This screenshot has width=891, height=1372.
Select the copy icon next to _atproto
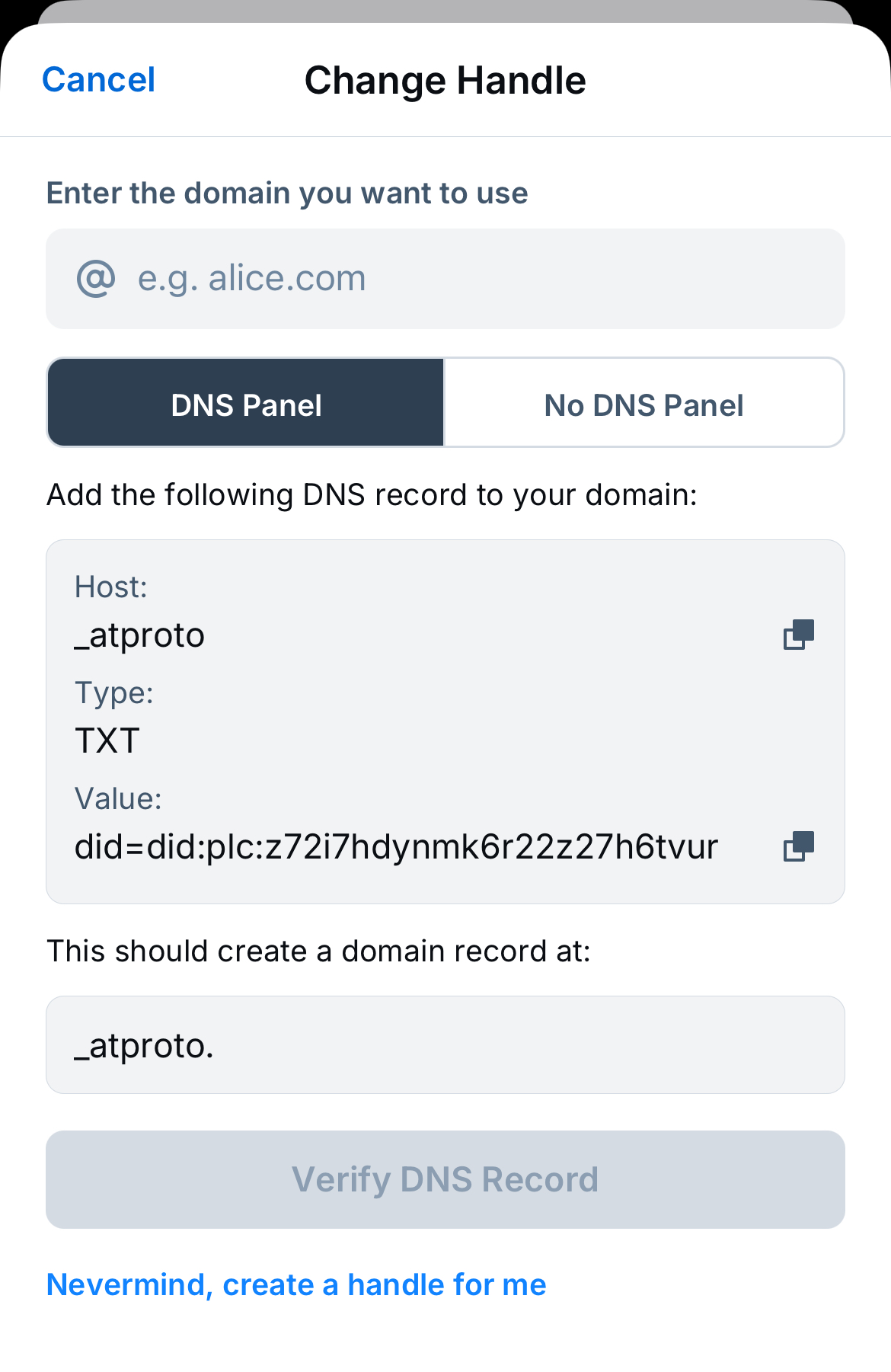[798, 635]
